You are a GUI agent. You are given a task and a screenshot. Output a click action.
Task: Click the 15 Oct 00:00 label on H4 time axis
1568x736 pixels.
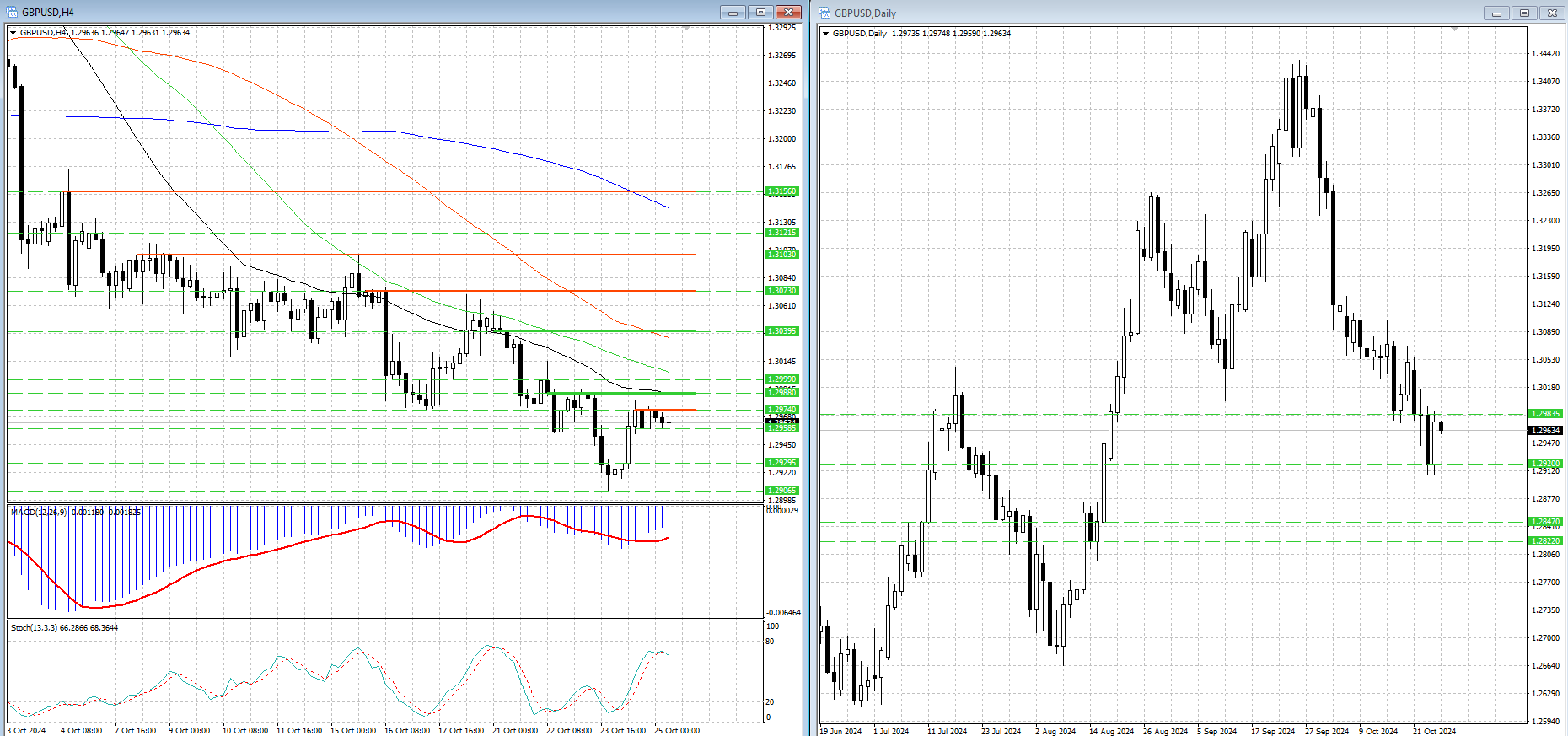point(353,731)
